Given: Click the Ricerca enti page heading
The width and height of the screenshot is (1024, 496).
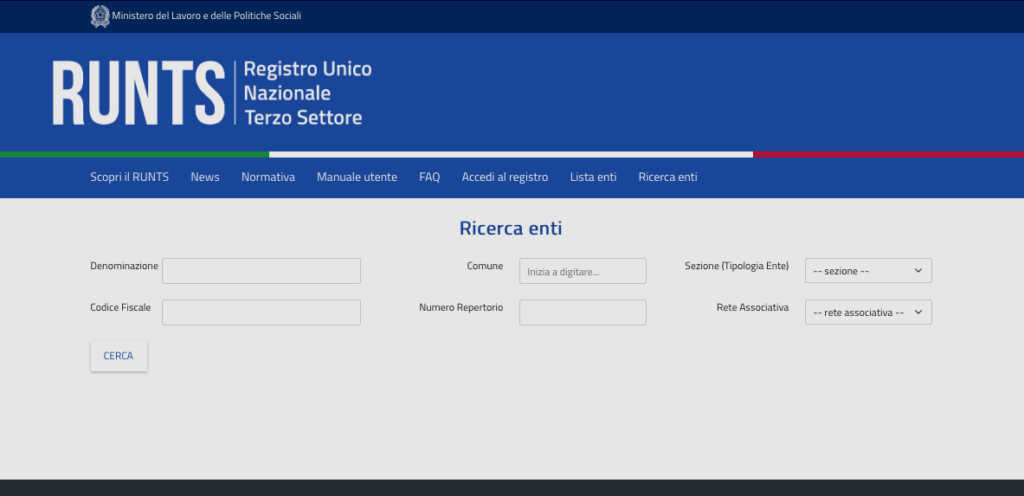Looking at the screenshot, I should pyautogui.click(x=511, y=228).
